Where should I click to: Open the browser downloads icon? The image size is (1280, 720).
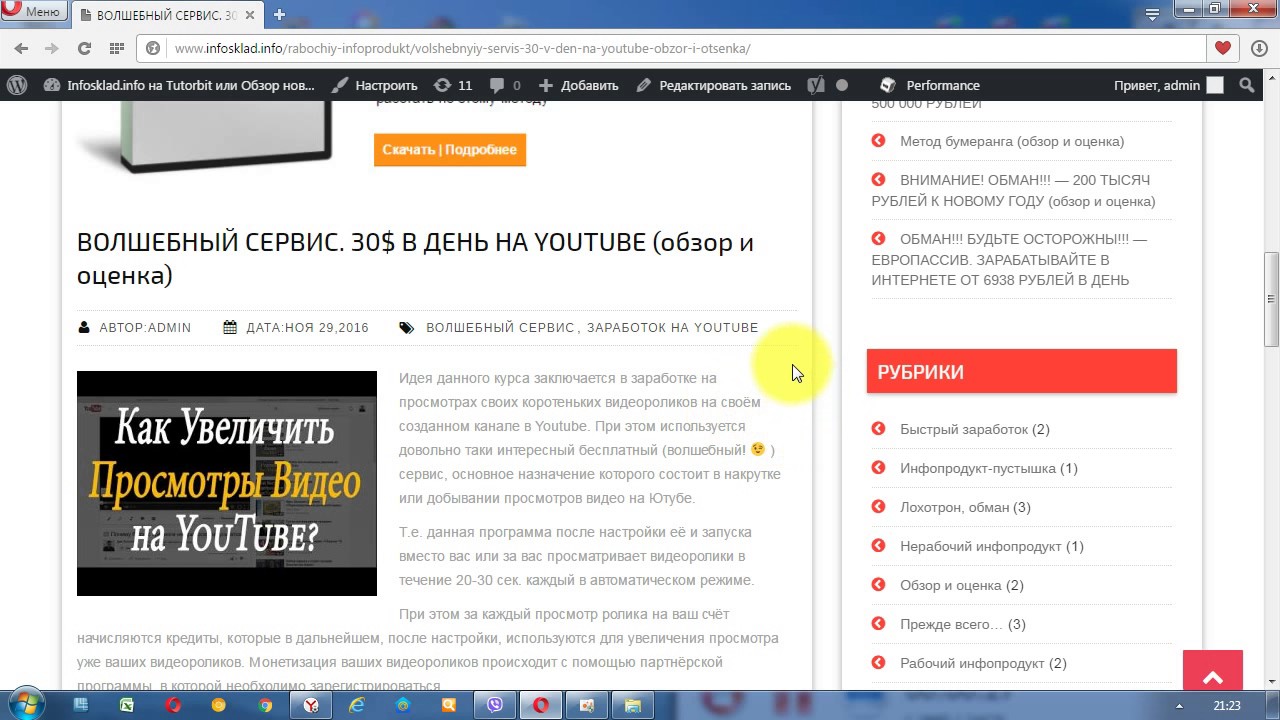tap(1259, 48)
